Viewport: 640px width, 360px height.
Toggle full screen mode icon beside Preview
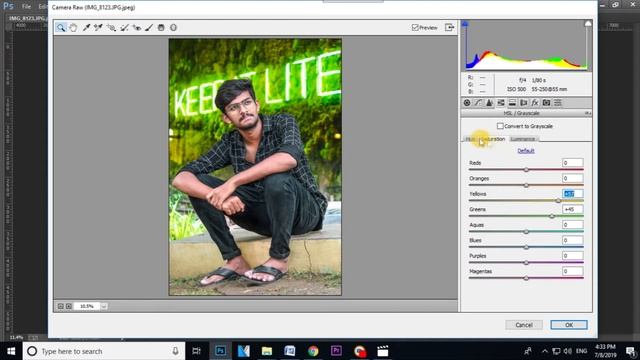pos(449,27)
